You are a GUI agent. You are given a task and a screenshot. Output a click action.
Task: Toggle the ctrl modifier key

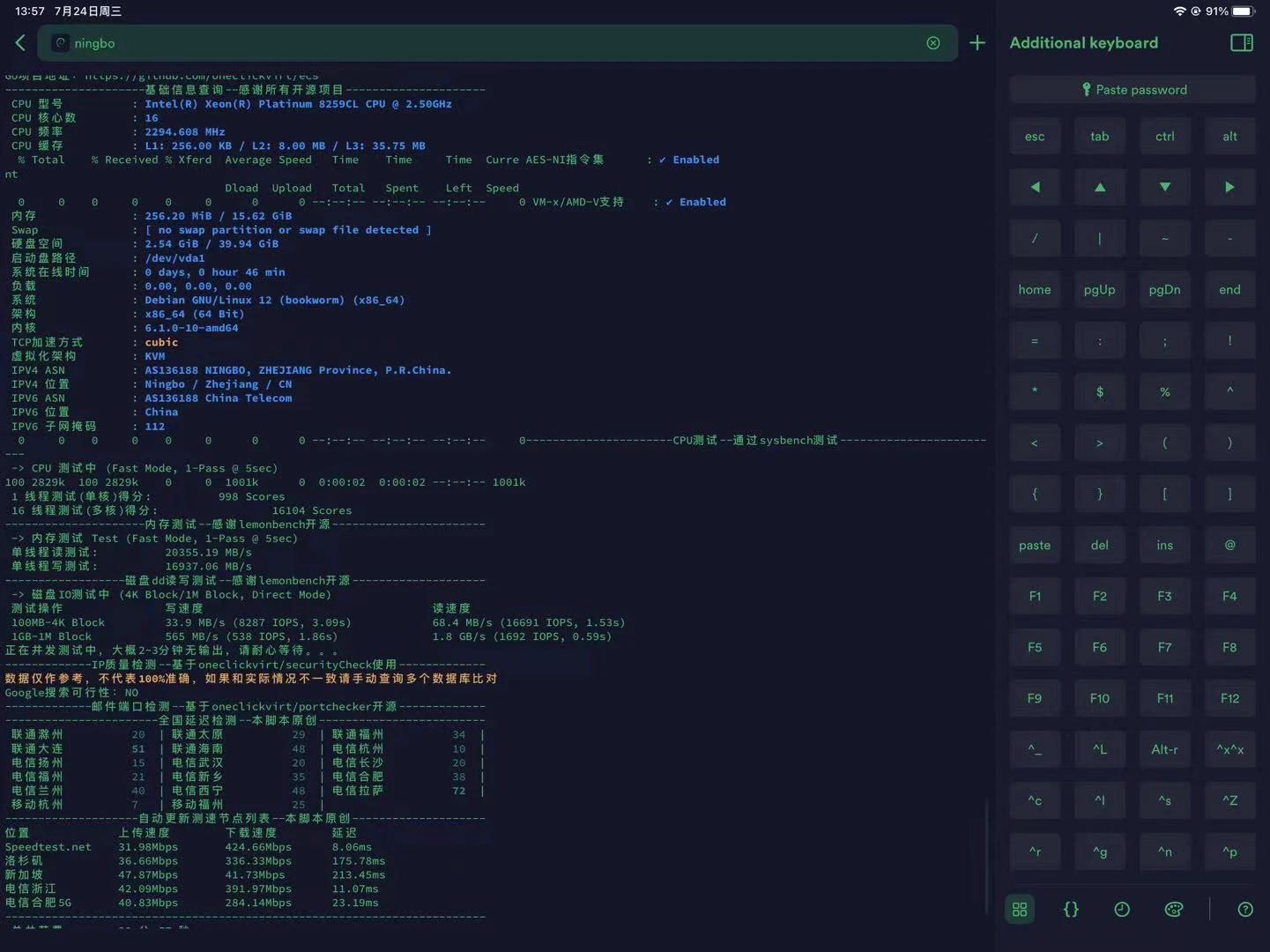(x=1164, y=137)
